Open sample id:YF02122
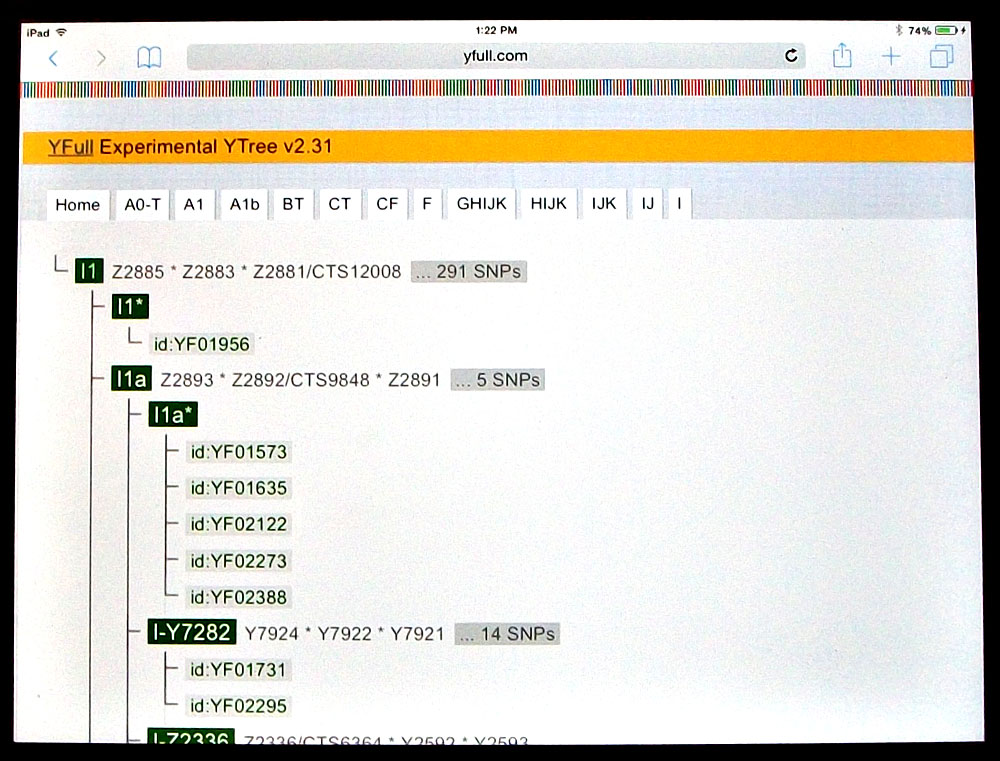 point(239,524)
